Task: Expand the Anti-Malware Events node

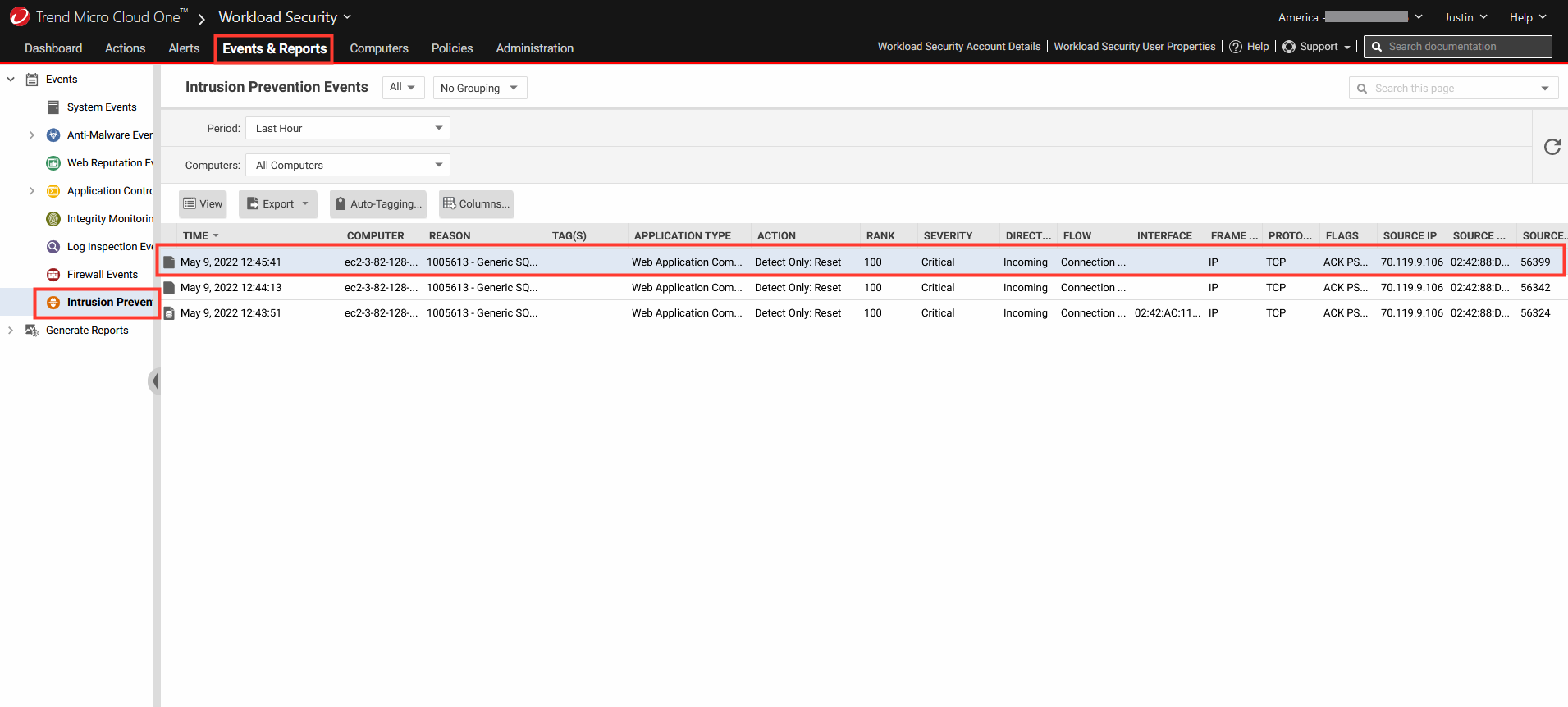Action: [32, 135]
